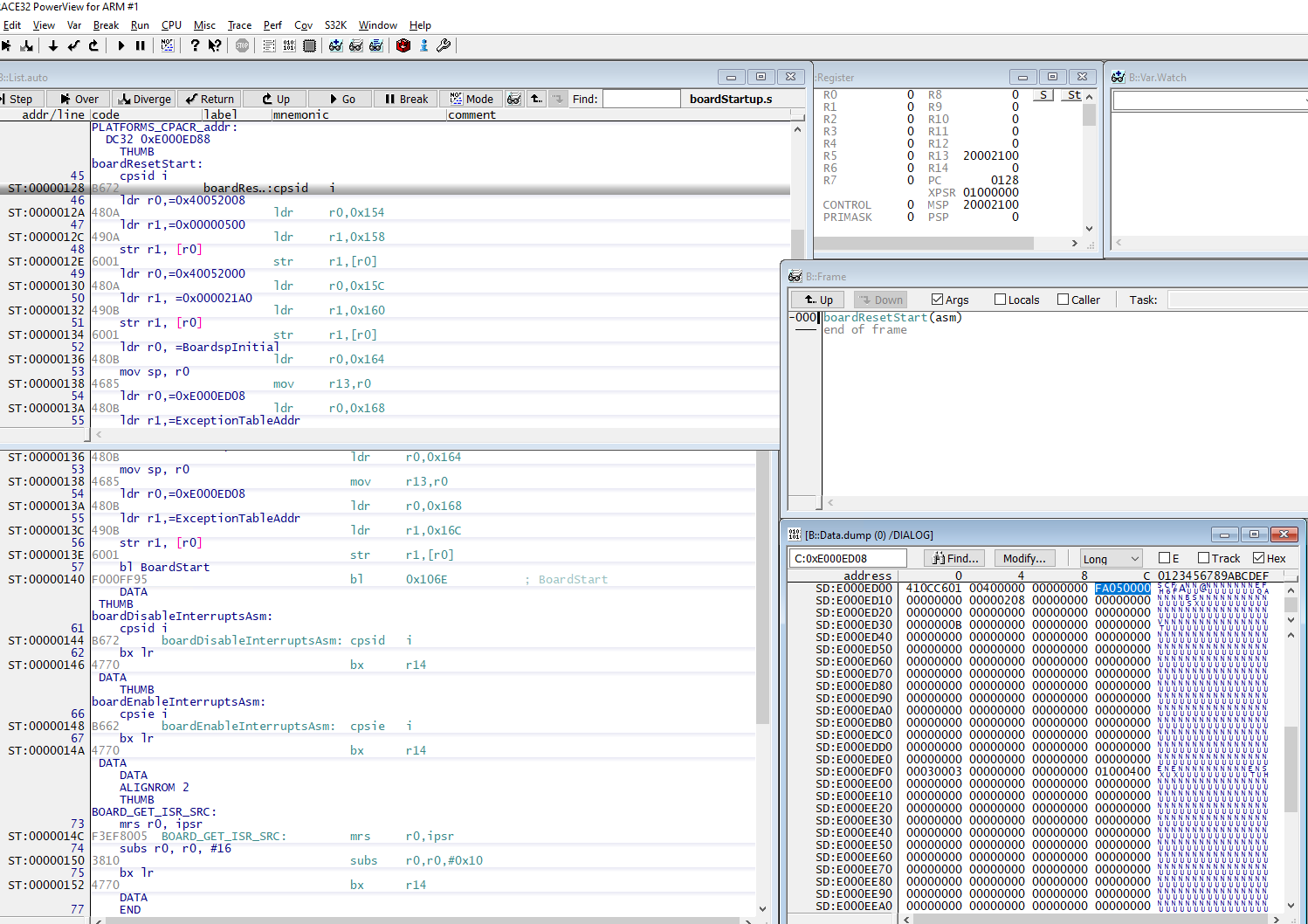Open the S32K menu

[335, 25]
